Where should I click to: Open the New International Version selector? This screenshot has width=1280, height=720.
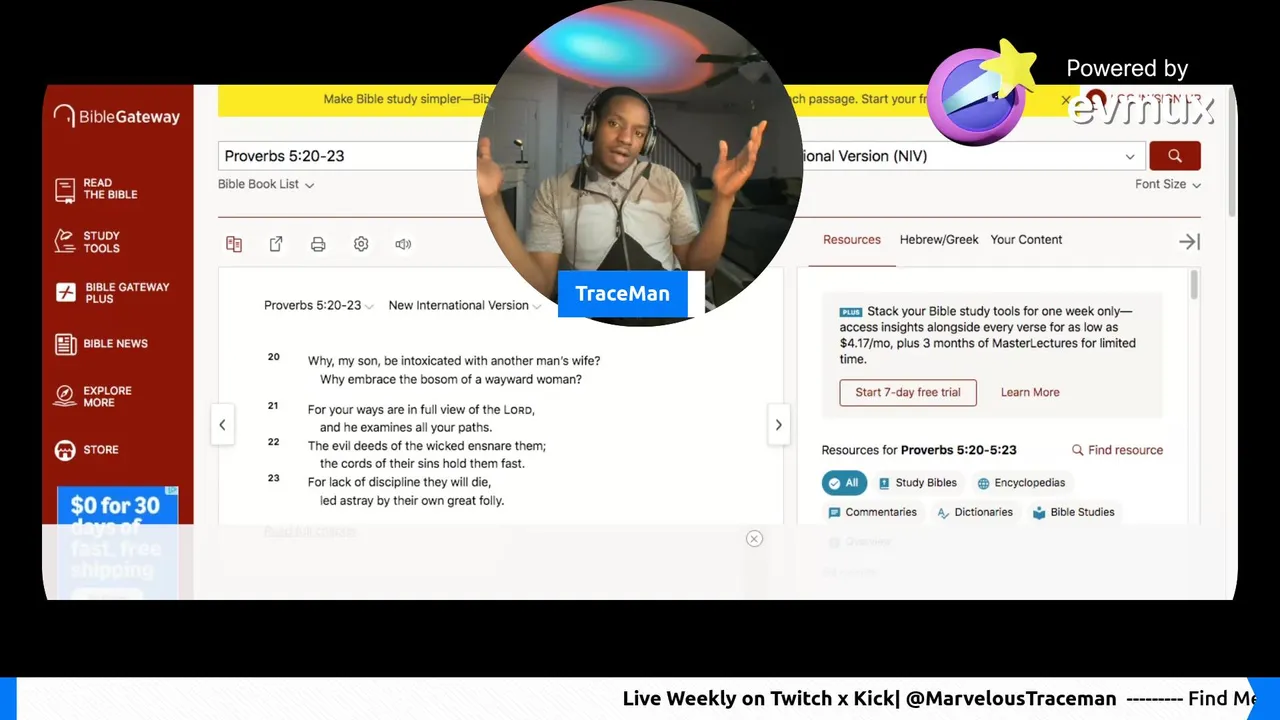point(465,305)
